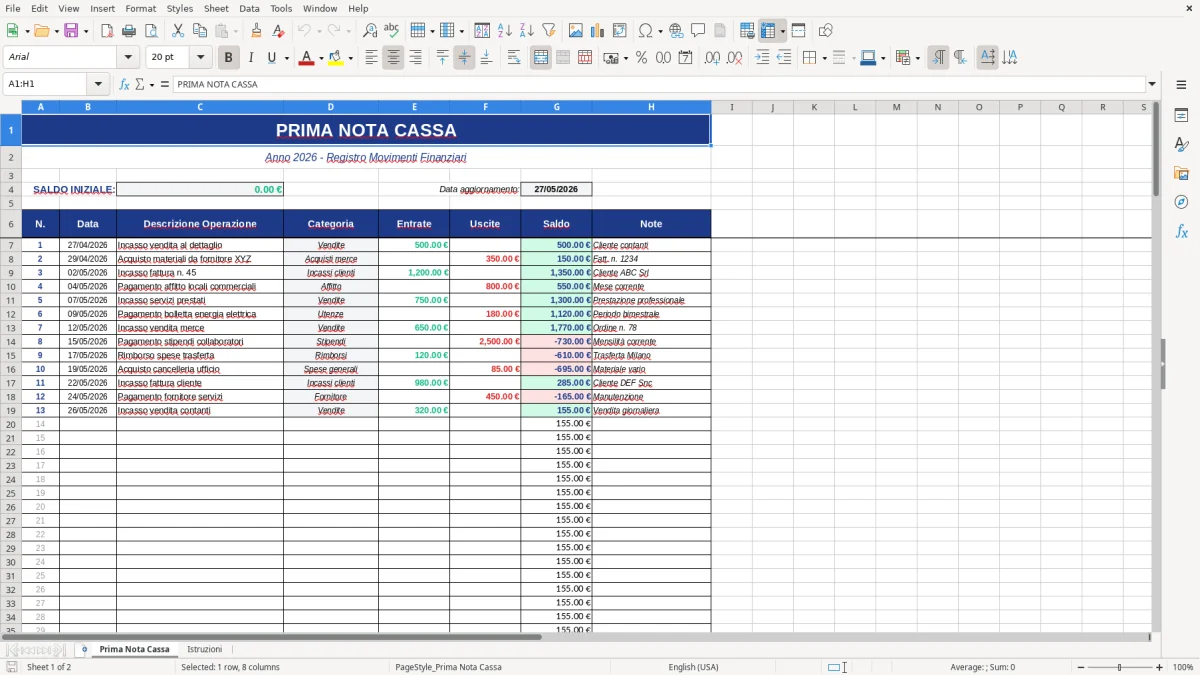Open Find and Replace

370,31
